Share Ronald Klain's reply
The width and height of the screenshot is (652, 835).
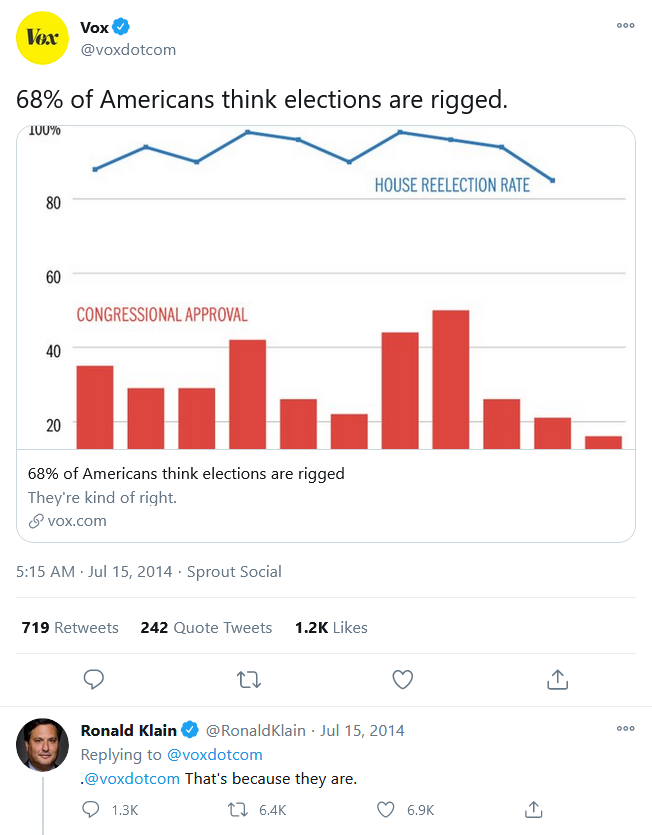pyautogui.click(x=533, y=809)
